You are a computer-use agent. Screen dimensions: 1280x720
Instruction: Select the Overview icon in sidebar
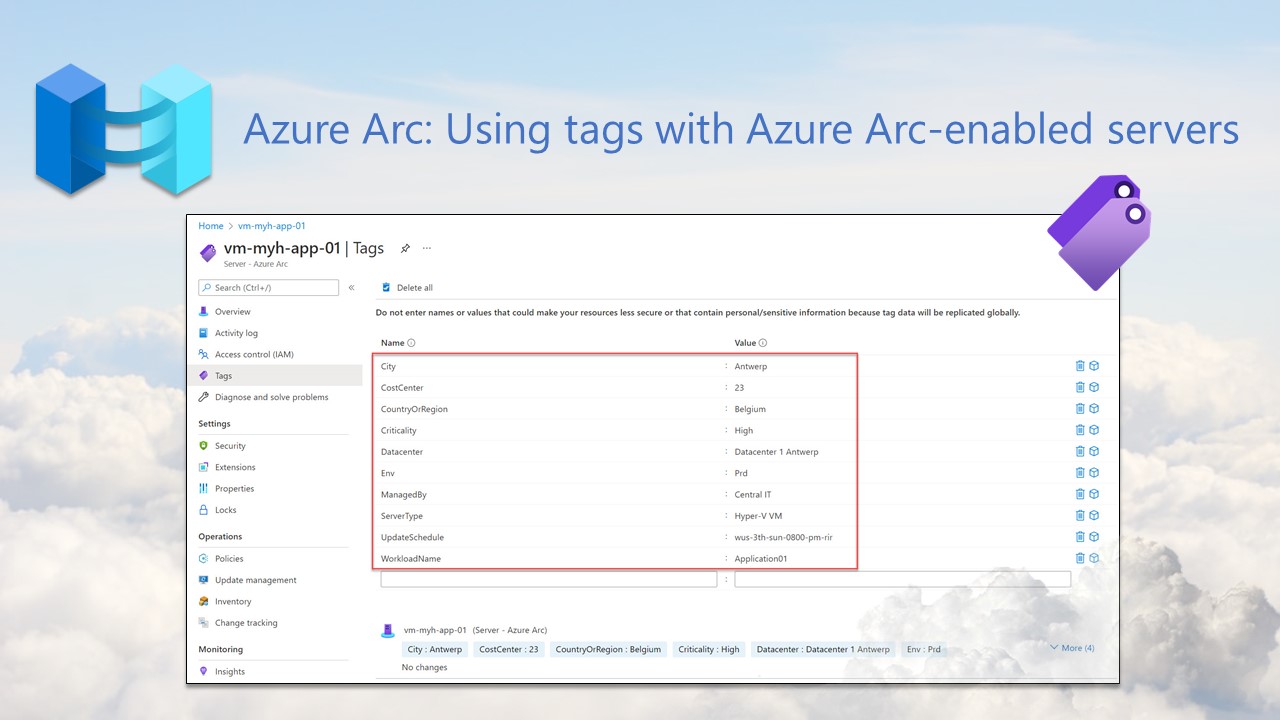click(x=205, y=311)
